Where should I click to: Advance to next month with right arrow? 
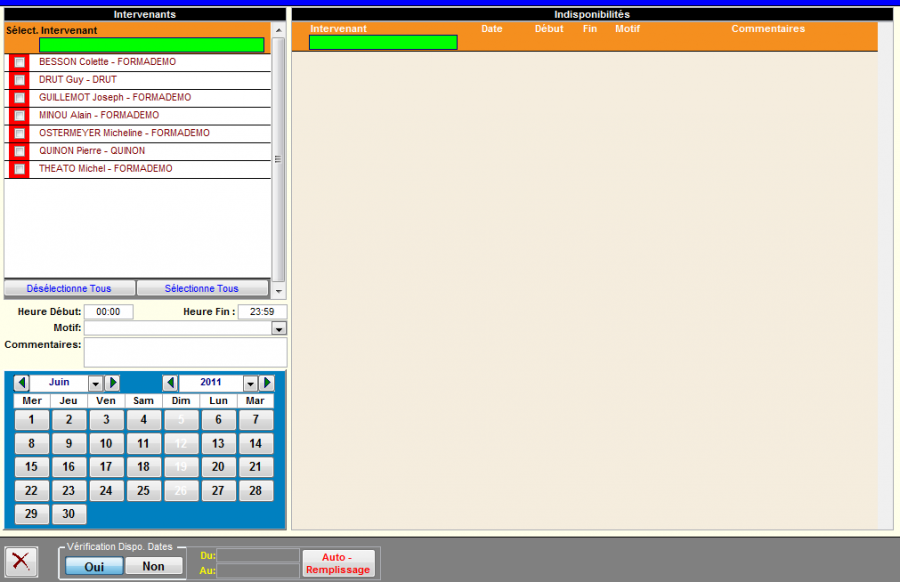tap(112, 383)
